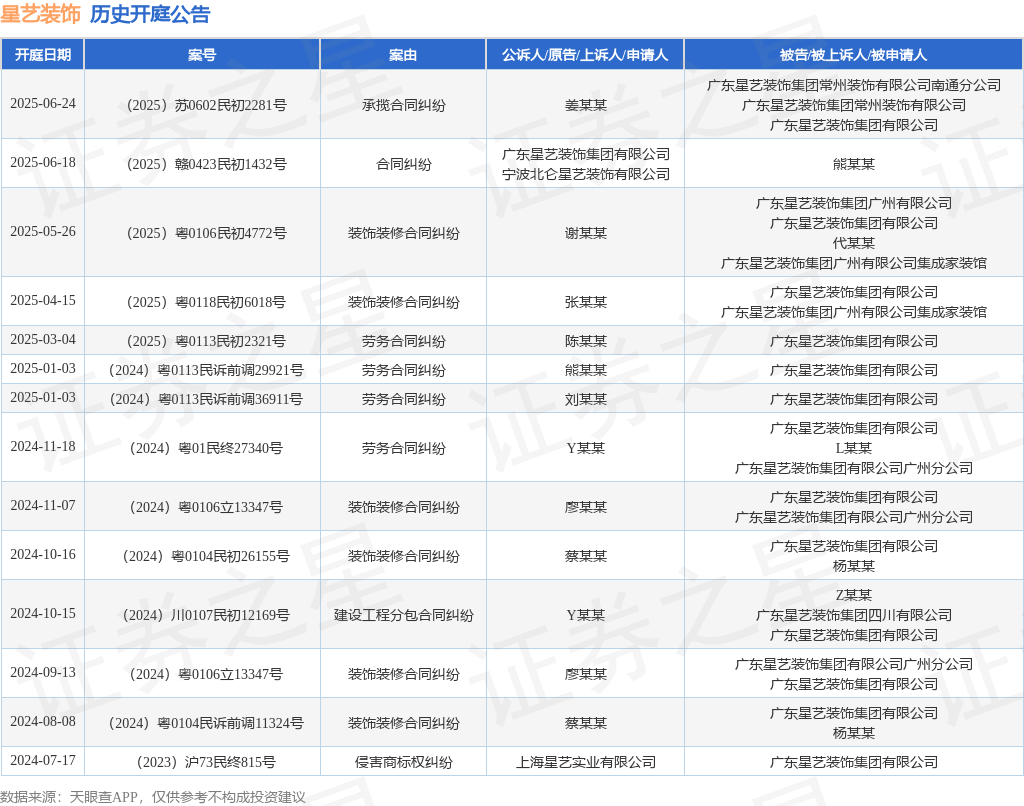
Task: Select the 公诉人/原告/上诉人/申请人 column header
Action: pyautogui.click(x=585, y=55)
